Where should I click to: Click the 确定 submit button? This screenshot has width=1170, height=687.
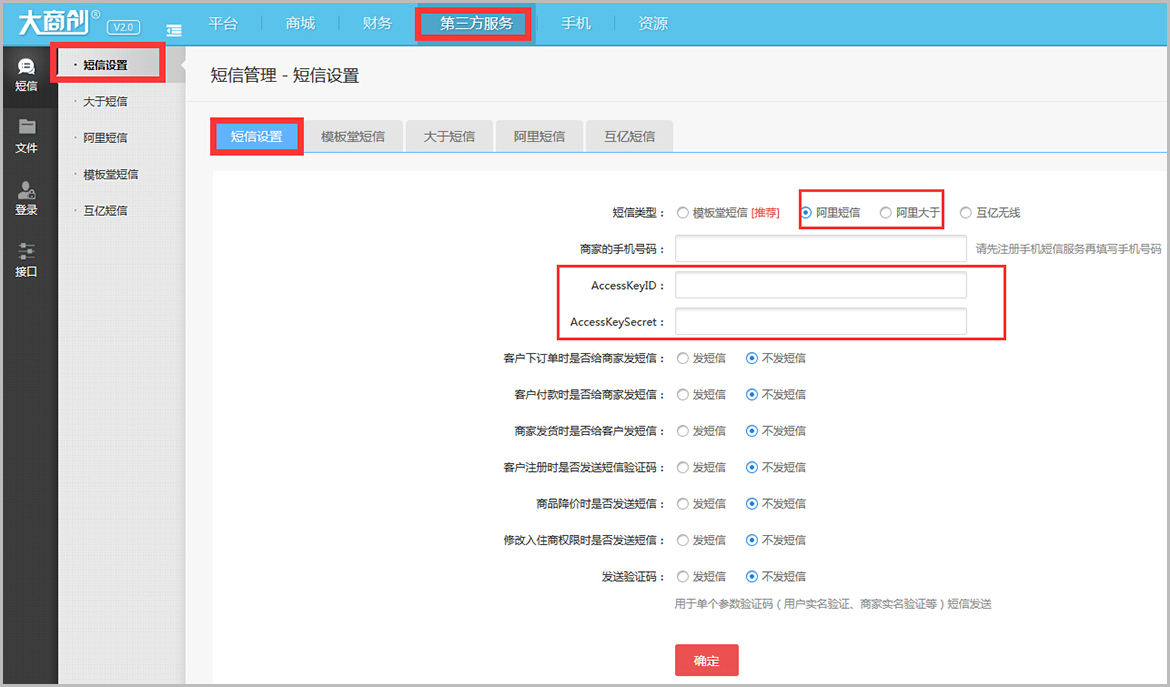706,660
